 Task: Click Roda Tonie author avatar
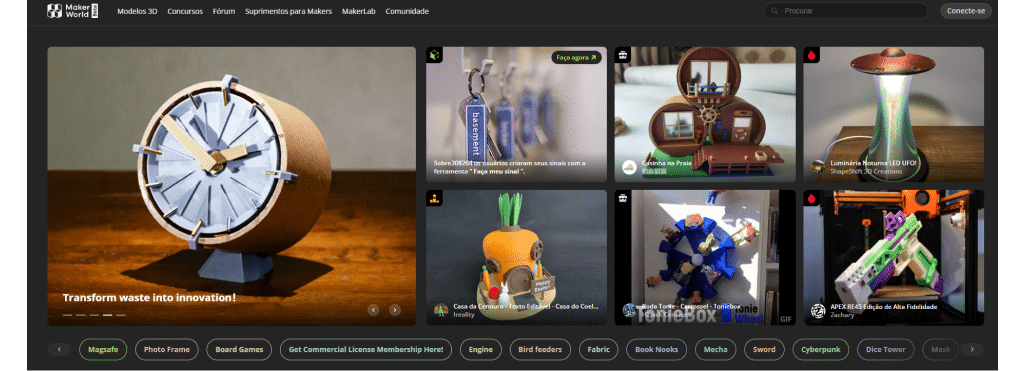click(x=629, y=310)
